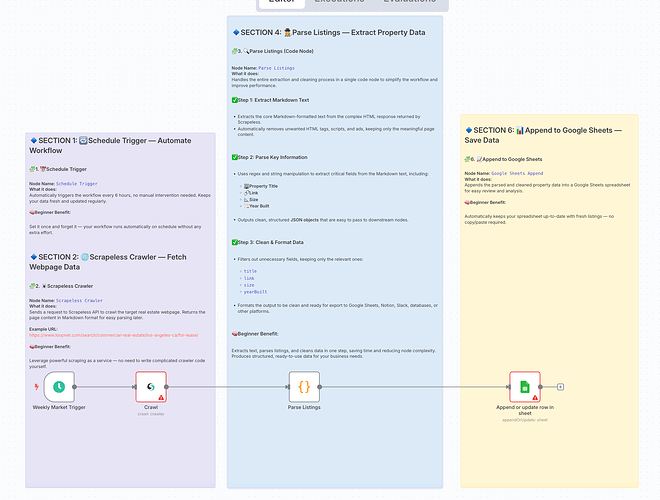This screenshot has height=500, width=660.
Task: Select SECTION 4 Parse Listings heading
Action: [329, 32]
